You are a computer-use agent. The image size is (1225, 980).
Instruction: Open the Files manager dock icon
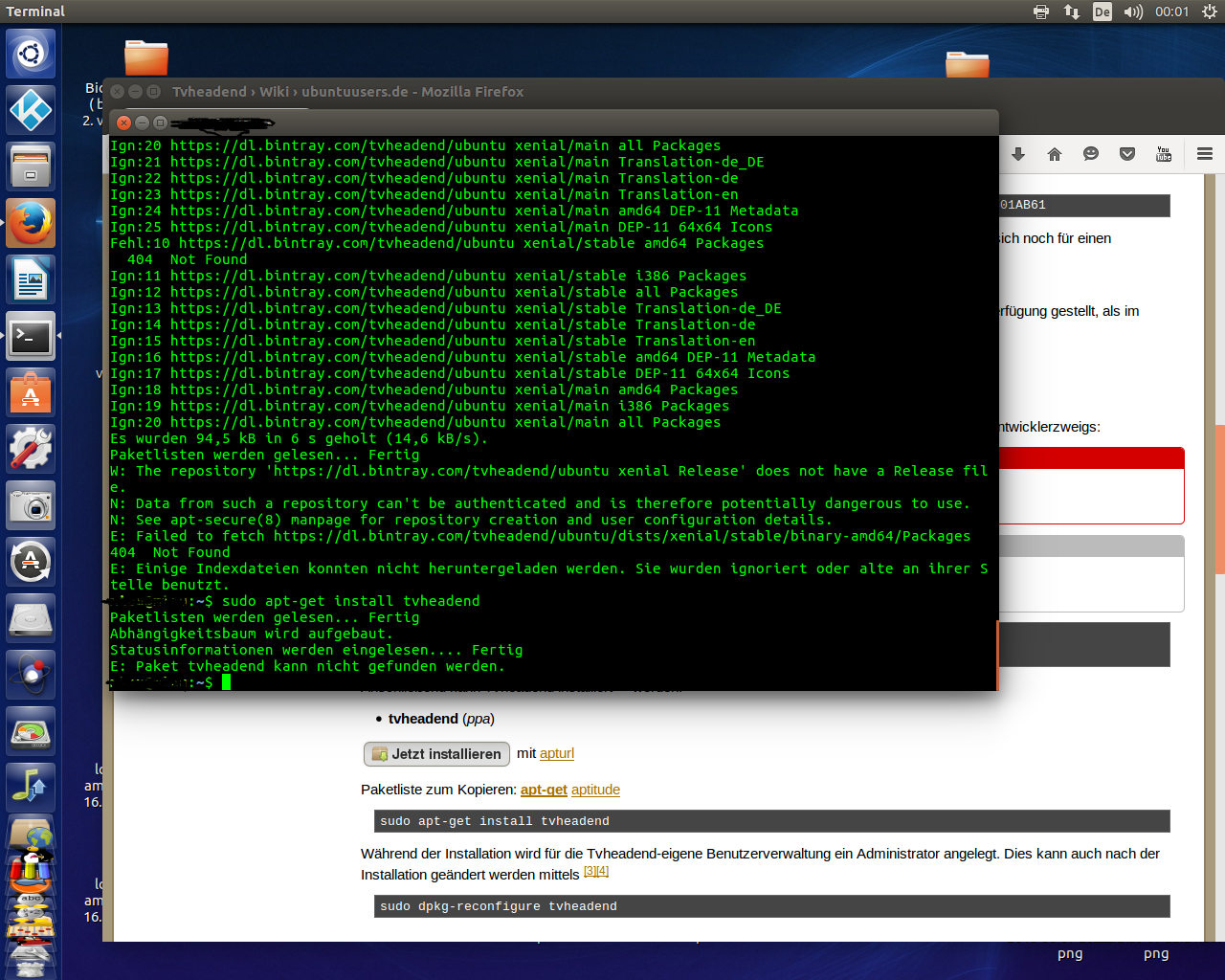click(x=31, y=167)
